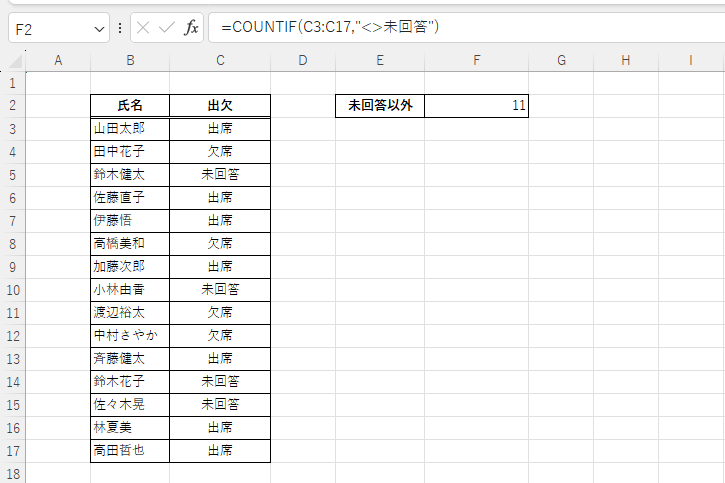
Task: Select column C header
Action: (220, 60)
